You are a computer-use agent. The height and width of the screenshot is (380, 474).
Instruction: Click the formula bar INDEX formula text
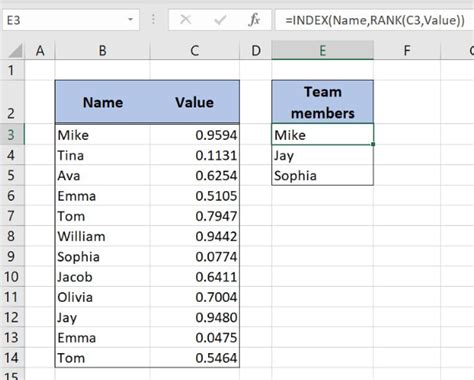pos(375,20)
